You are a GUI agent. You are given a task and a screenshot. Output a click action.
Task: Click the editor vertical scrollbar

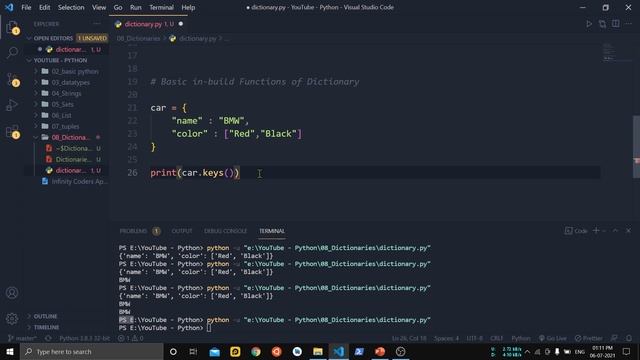coord(636,147)
